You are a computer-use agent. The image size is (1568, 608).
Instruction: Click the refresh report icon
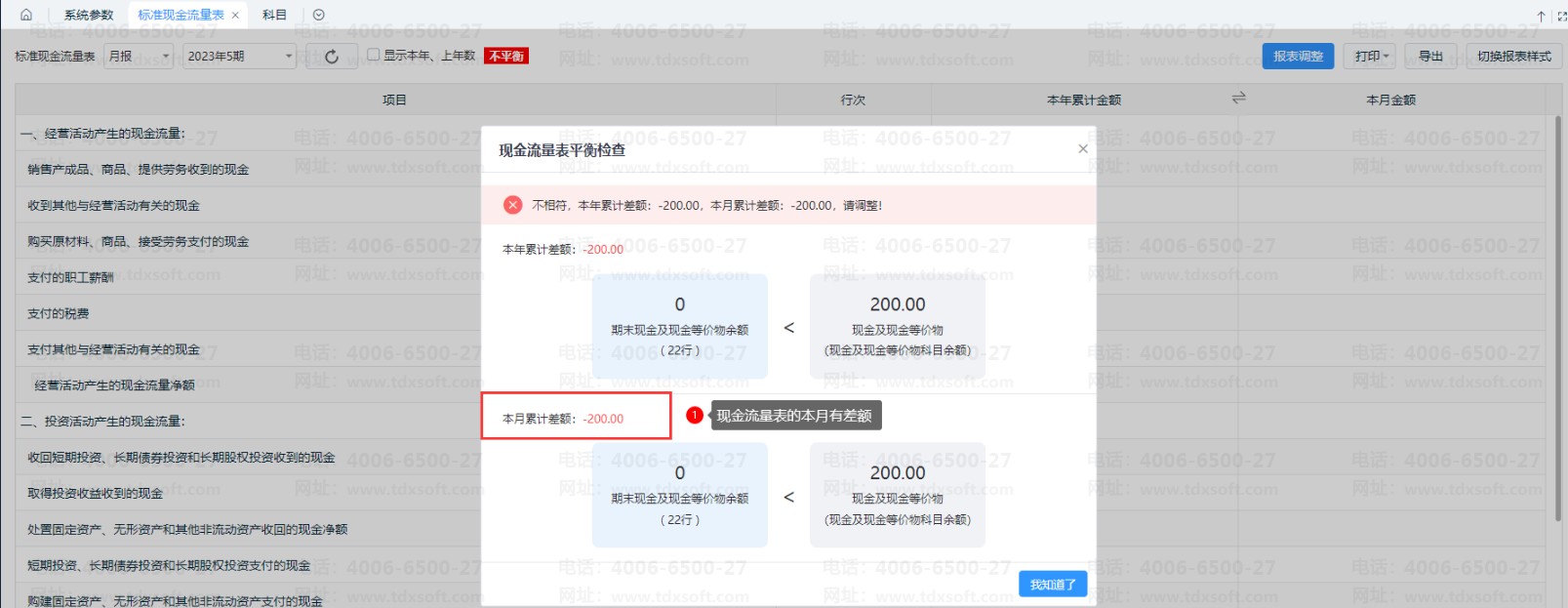pos(331,57)
